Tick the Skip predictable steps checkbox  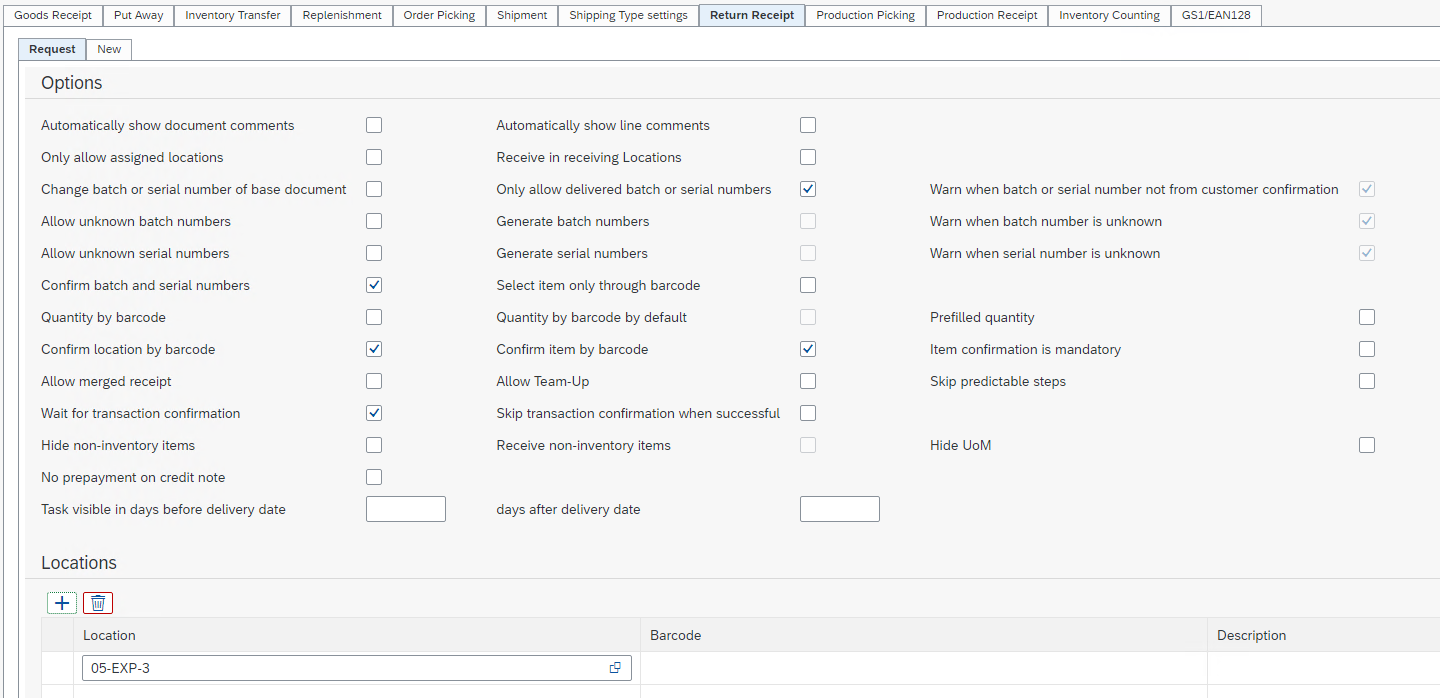coord(1367,381)
